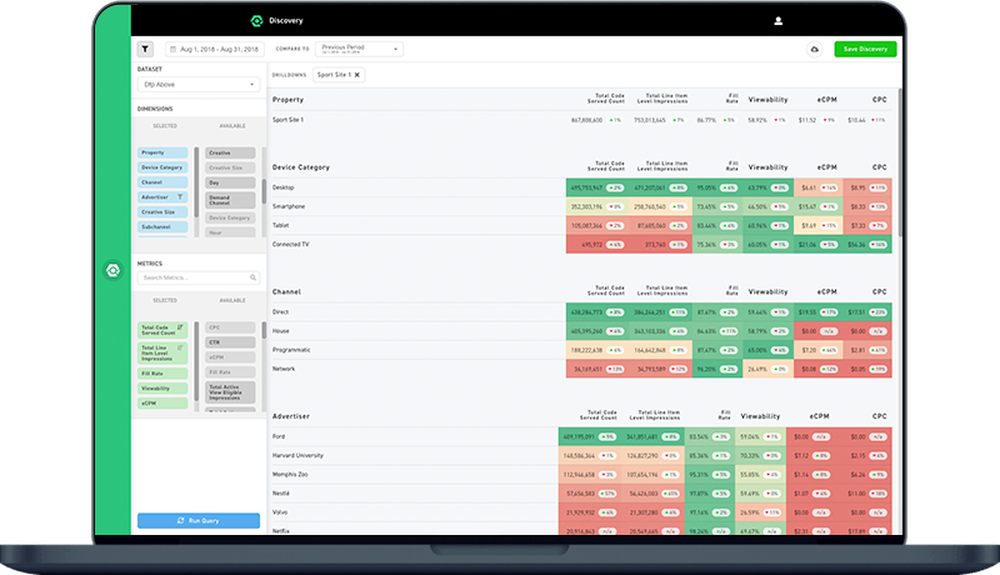The image size is (1000, 575).
Task: Open the Aug 1 - Aug 31, 2018 date range picker
Action: point(215,49)
